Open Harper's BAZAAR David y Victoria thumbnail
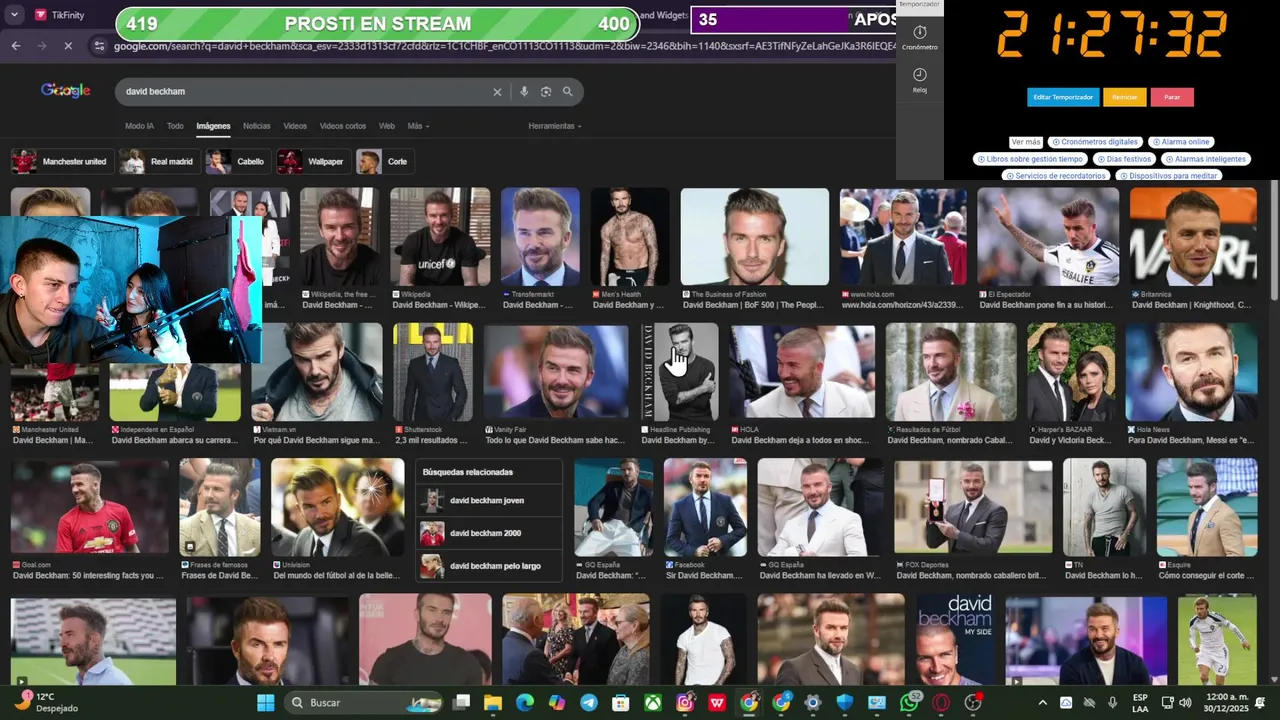 click(x=1071, y=372)
